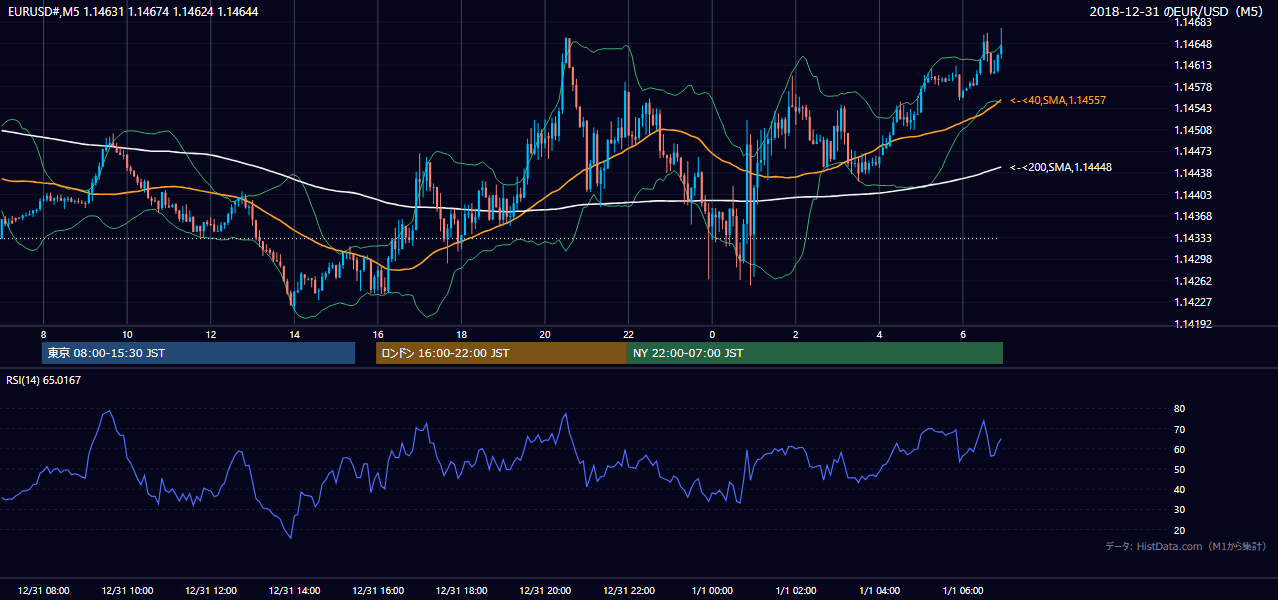Screen dimensions: 1278x600
Task: Click the 1/1 06:00 time axis label
Action: [x=963, y=591]
